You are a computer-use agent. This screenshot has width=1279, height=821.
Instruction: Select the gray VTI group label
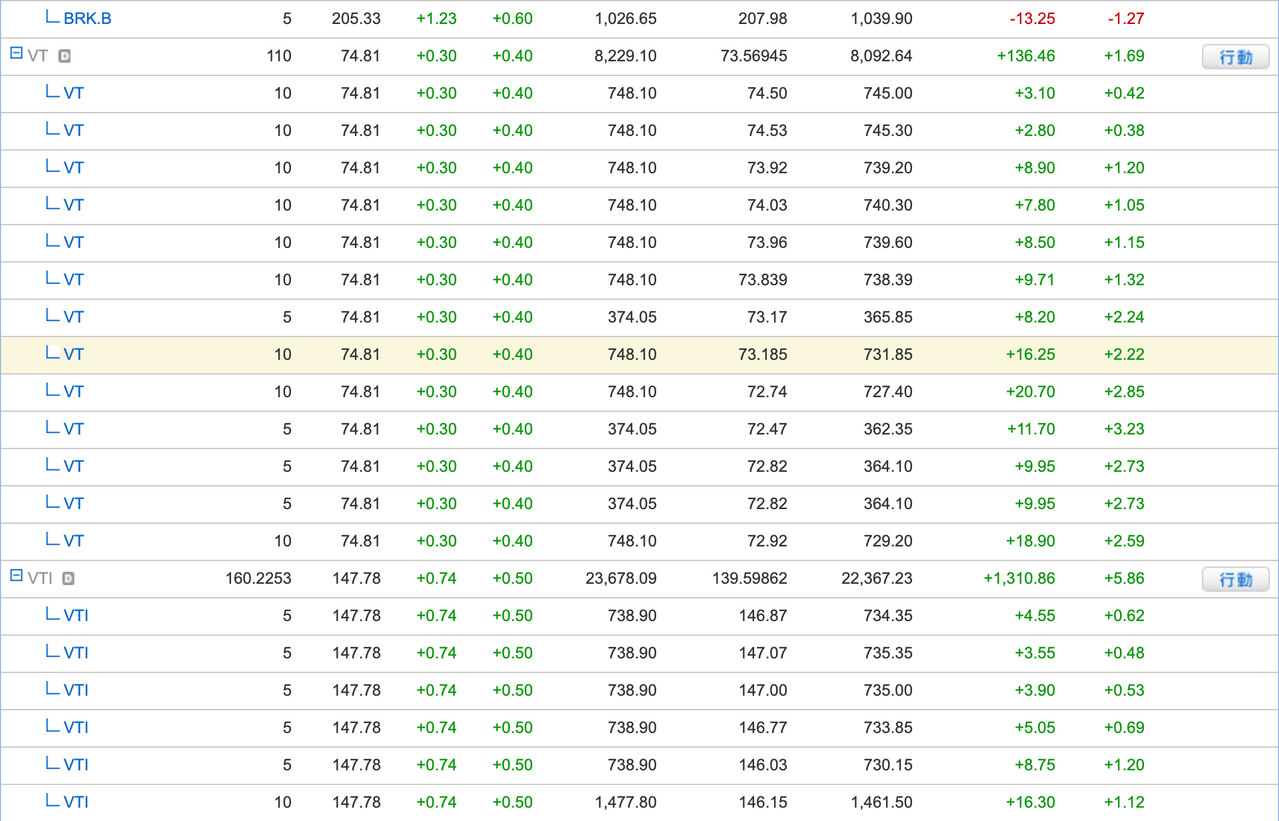[40, 578]
